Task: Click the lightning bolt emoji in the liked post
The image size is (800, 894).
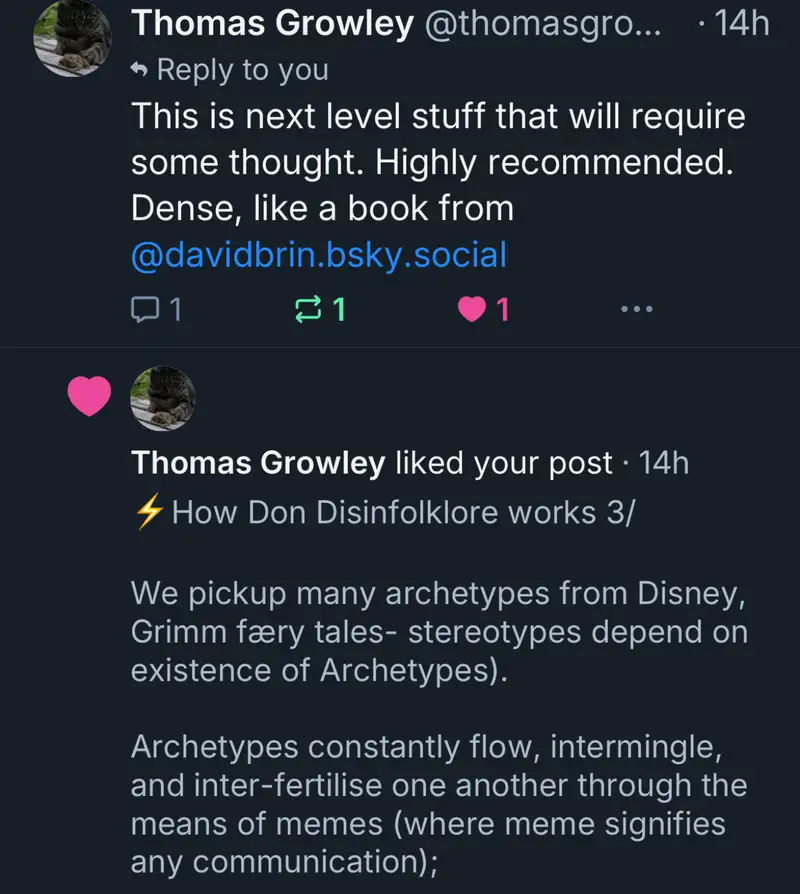Action: click(x=148, y=513)
